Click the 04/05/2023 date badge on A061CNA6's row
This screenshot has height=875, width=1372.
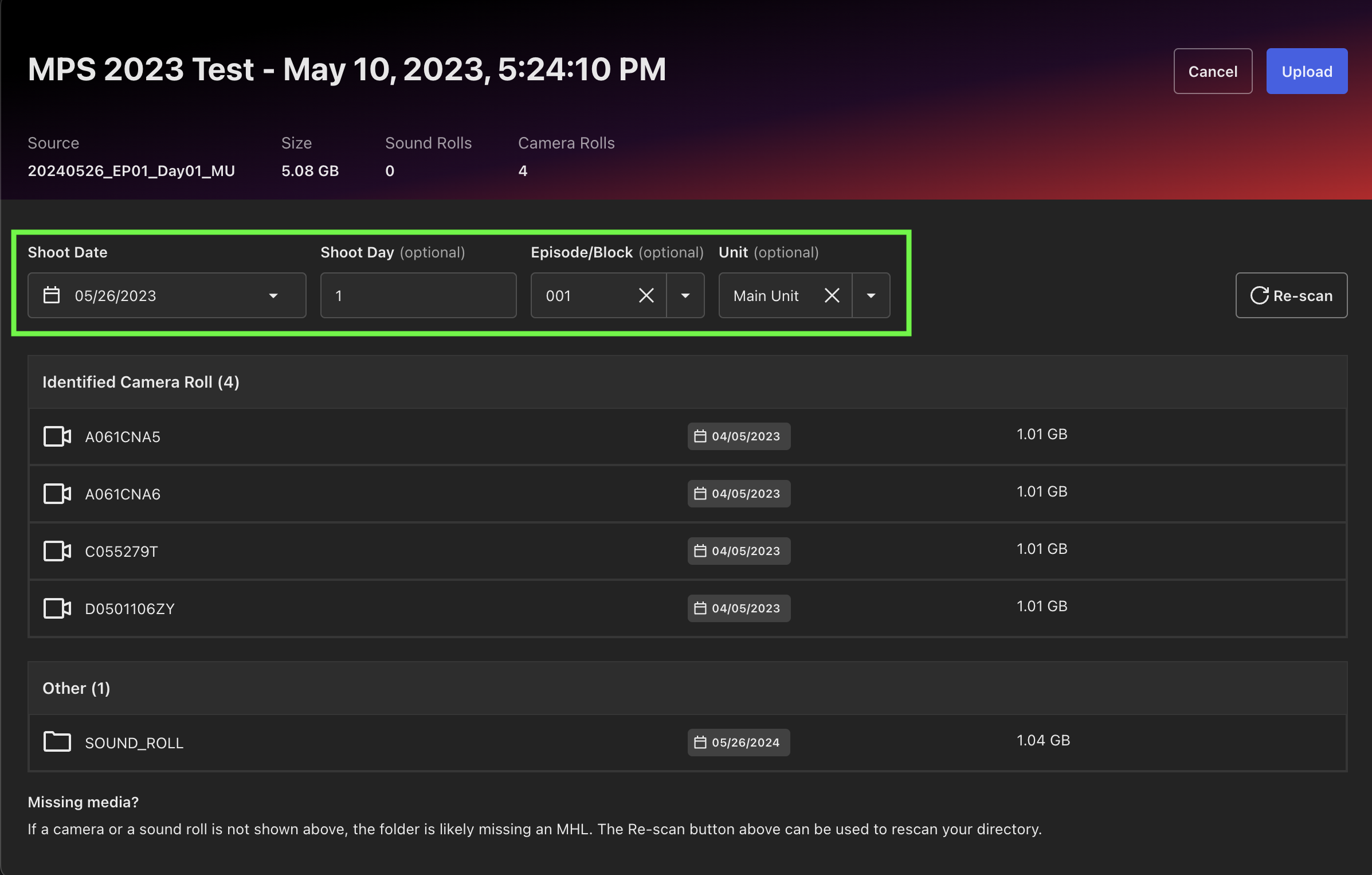(x=739, y=493)
